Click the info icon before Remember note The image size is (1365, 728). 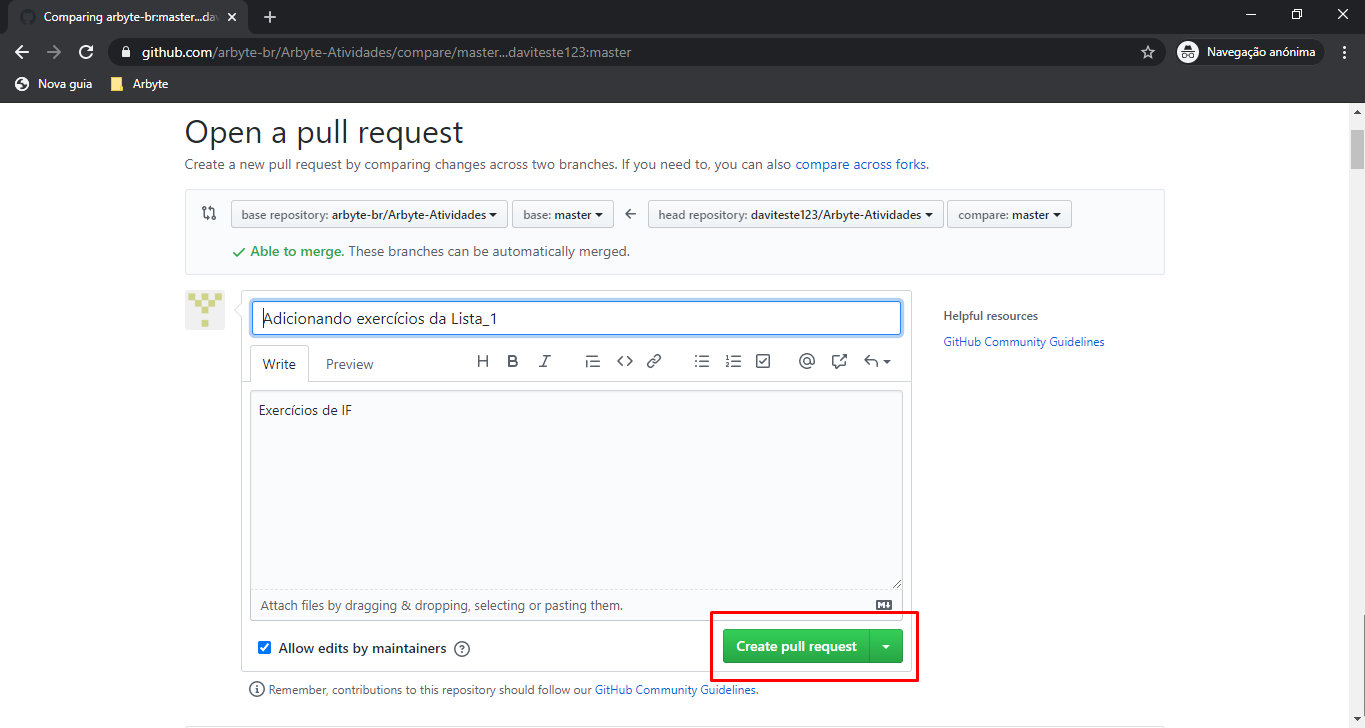point(257,690)
